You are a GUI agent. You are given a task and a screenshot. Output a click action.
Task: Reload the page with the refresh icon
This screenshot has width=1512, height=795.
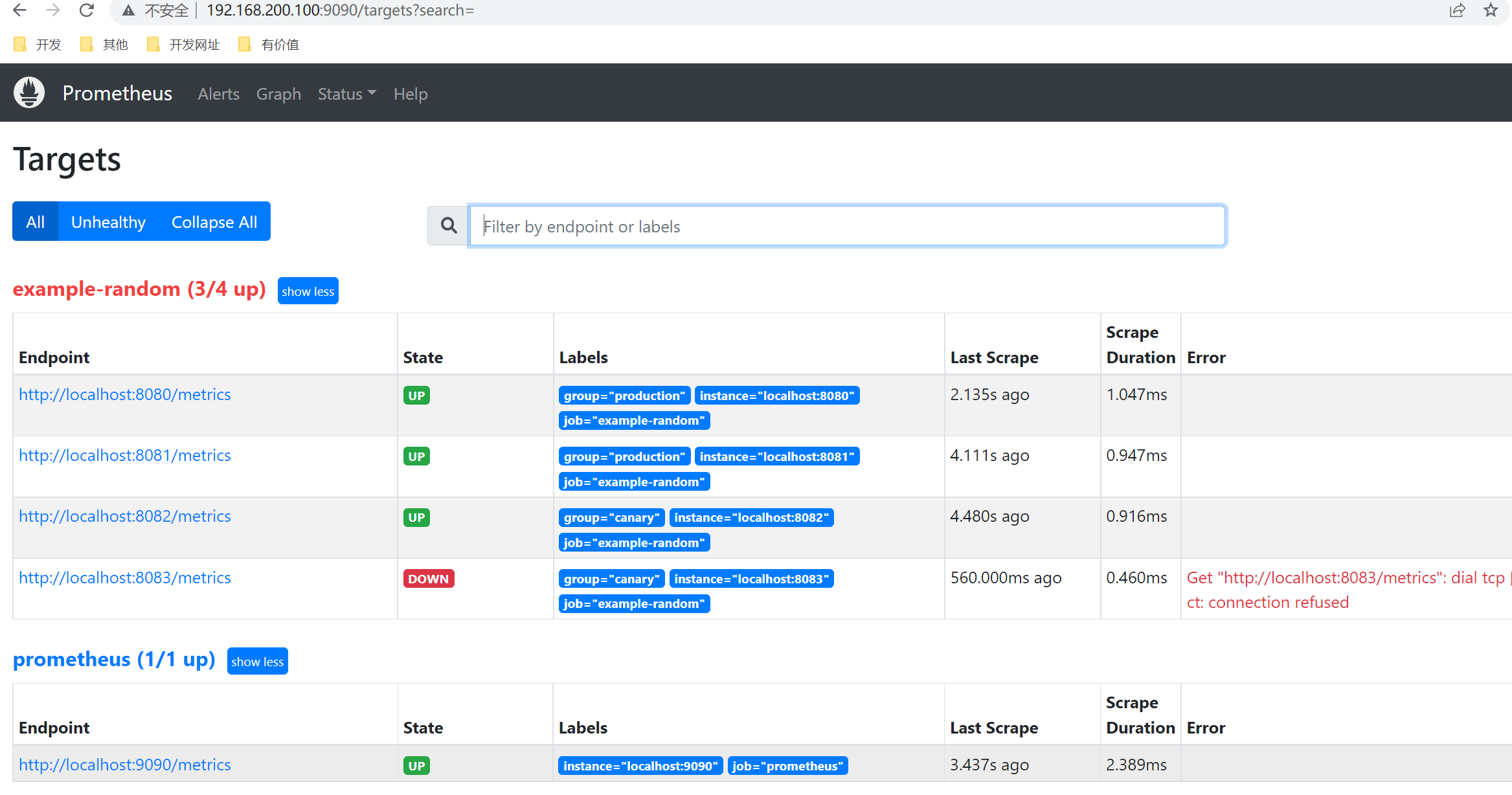86,10
